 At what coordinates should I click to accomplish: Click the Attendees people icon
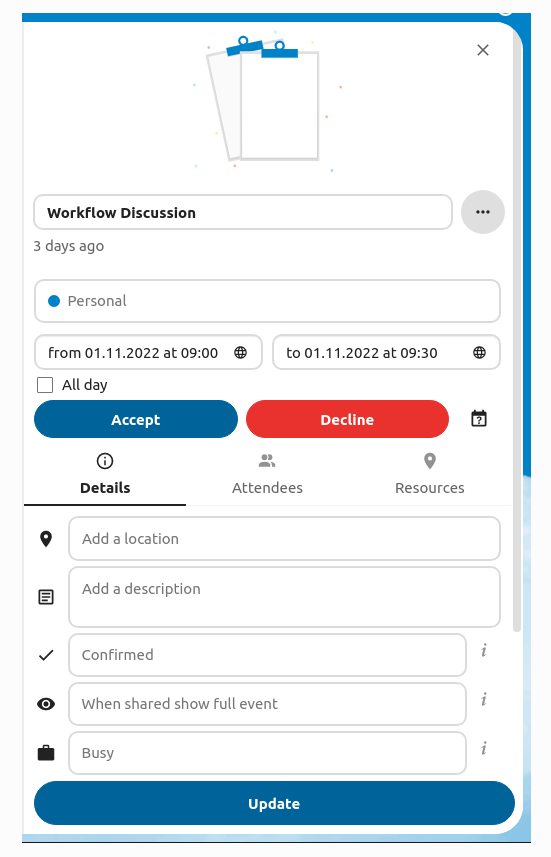[267, 461]
